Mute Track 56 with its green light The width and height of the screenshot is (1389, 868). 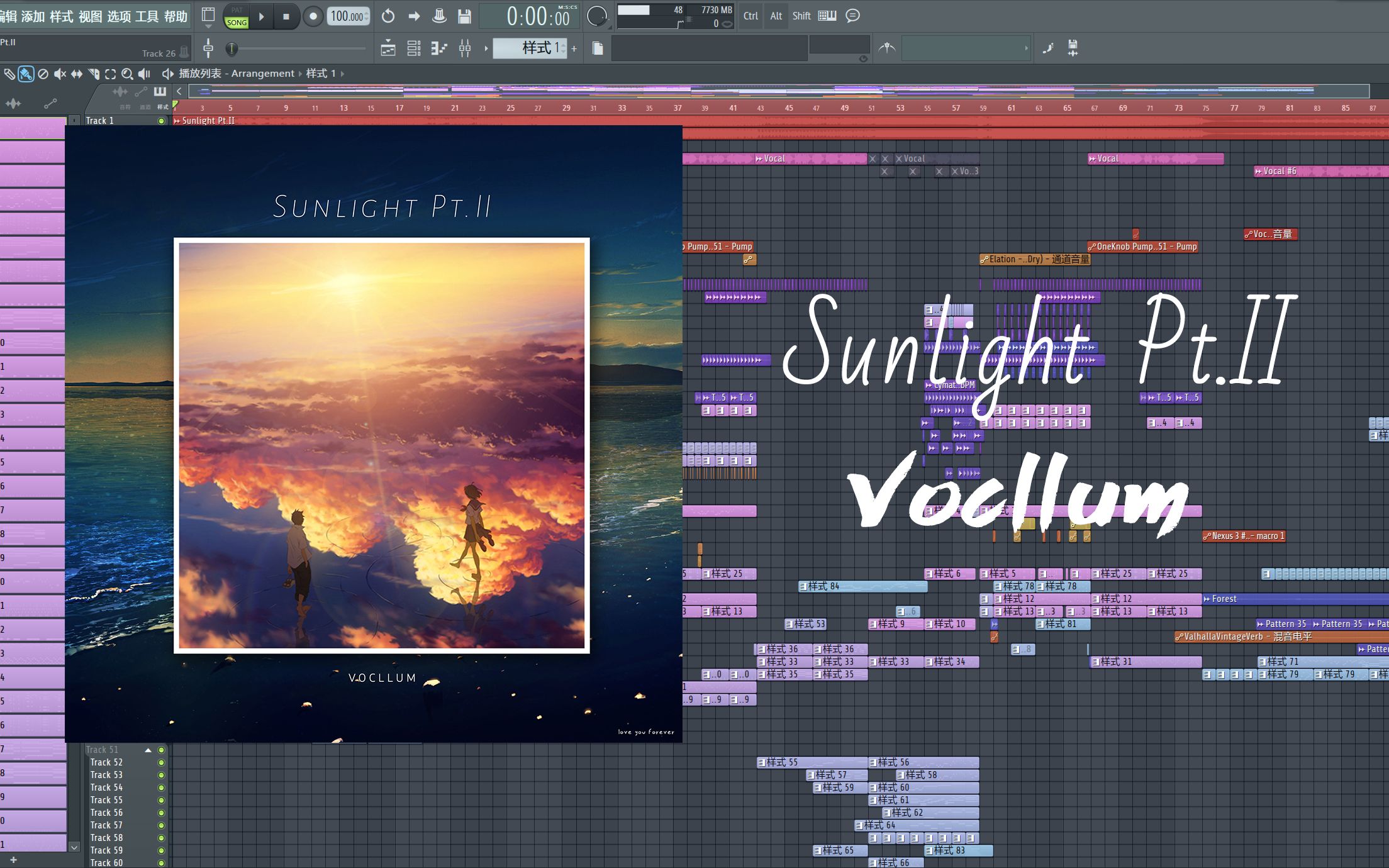pyautogui.click(x=162, y=813)
